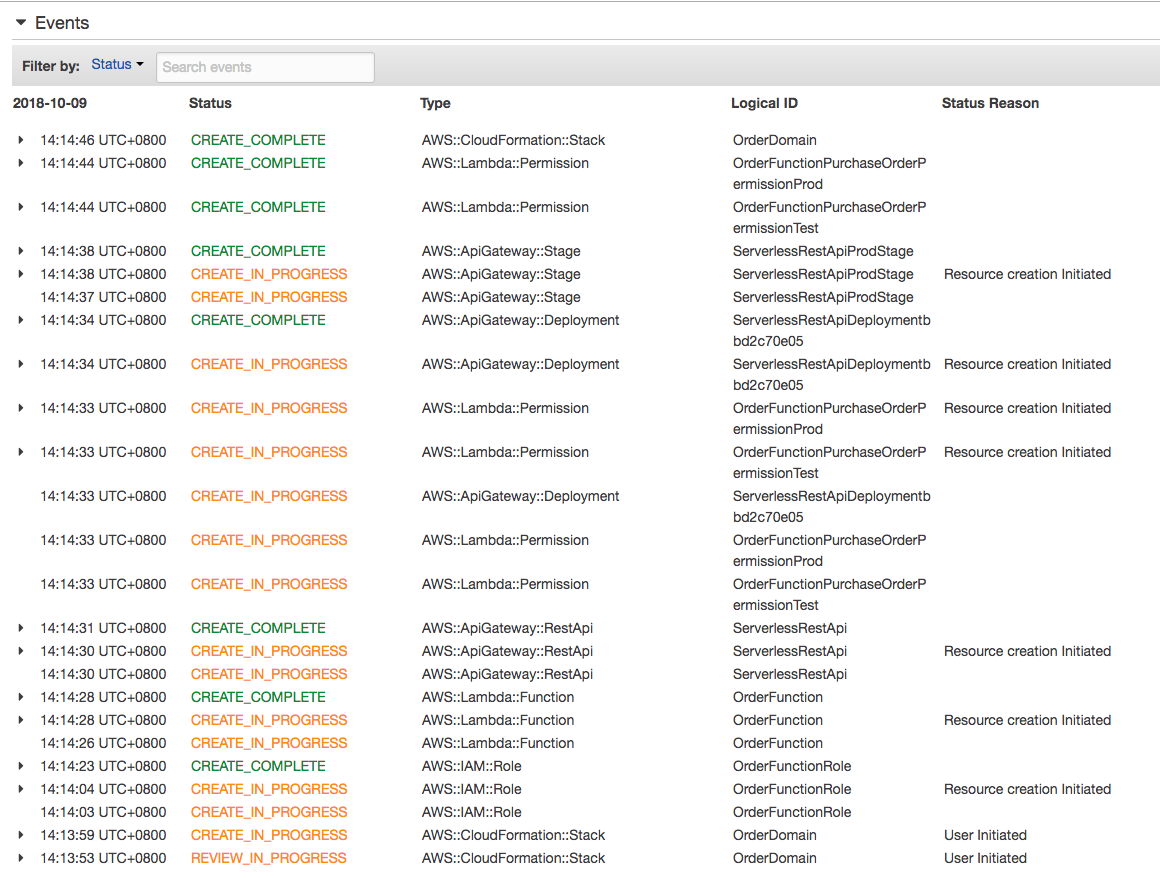Image resolution: width=1160 pixels, height=883 pixels.
Task: Expand the 14:13:59 OrderDomain stack event arrow
Action: point(20,836)
